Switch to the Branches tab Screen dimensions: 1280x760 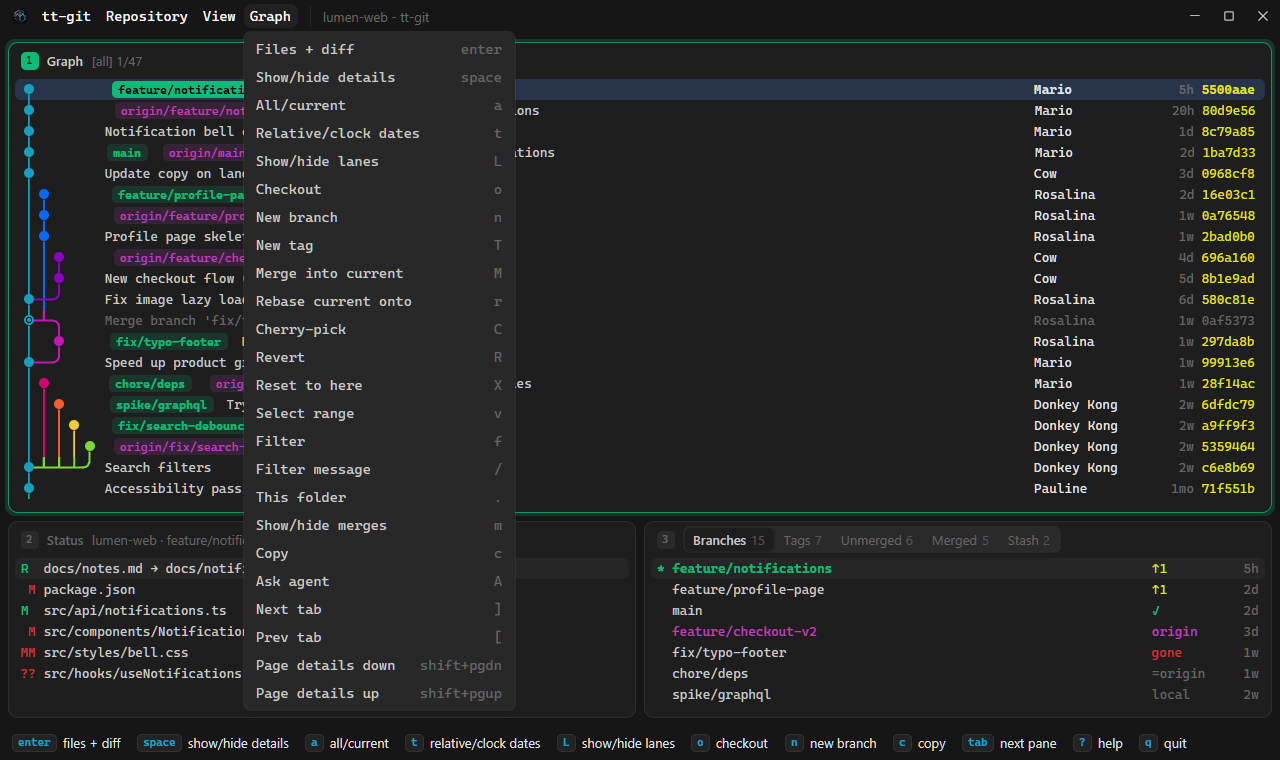728,540
